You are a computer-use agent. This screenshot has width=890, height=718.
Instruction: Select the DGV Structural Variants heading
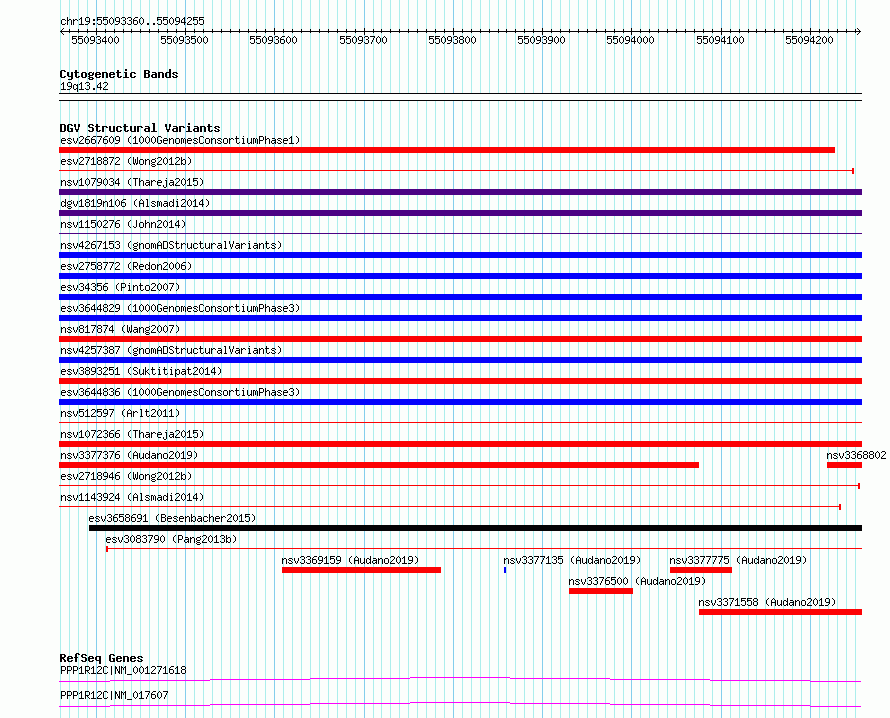(140, 128)
